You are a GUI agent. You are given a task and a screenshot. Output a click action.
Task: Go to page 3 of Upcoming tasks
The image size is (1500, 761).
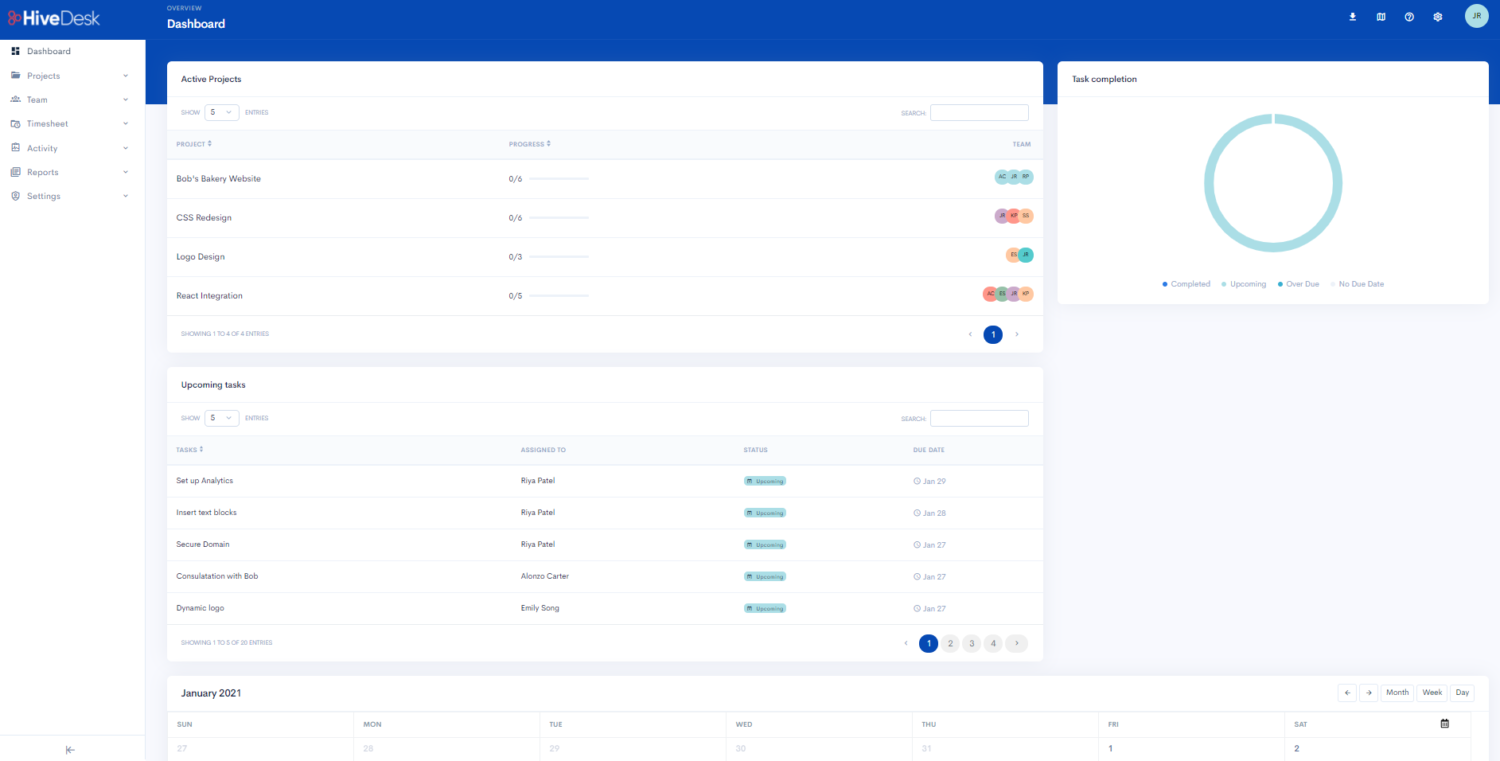point(971,643)
